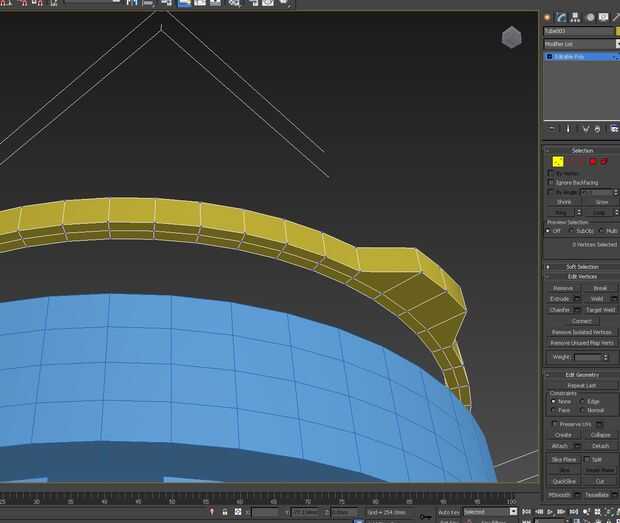
Task: Click the Target Weld button
Action: (x=600, y=310)
